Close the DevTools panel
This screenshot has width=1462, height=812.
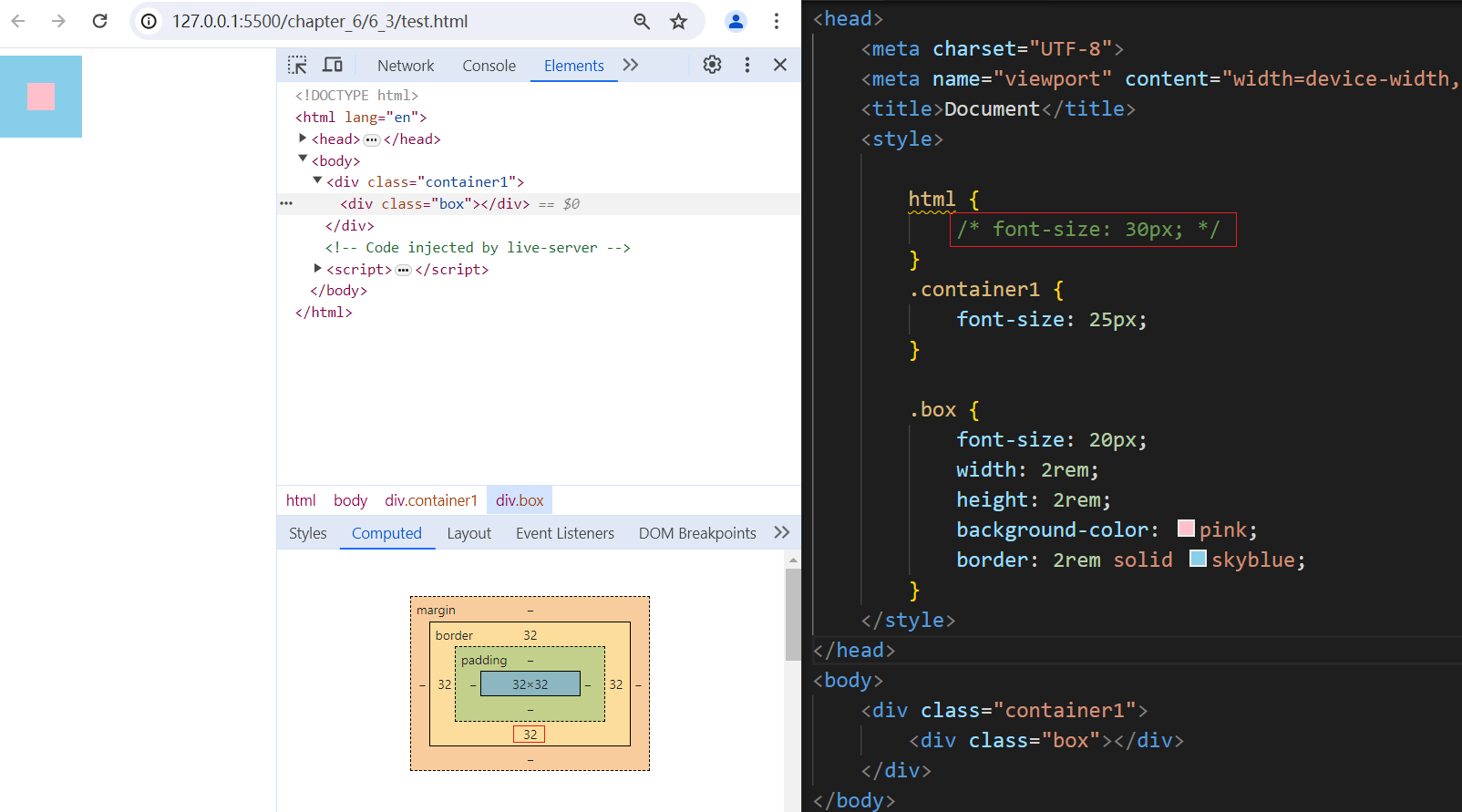click(x=780, y=65)
